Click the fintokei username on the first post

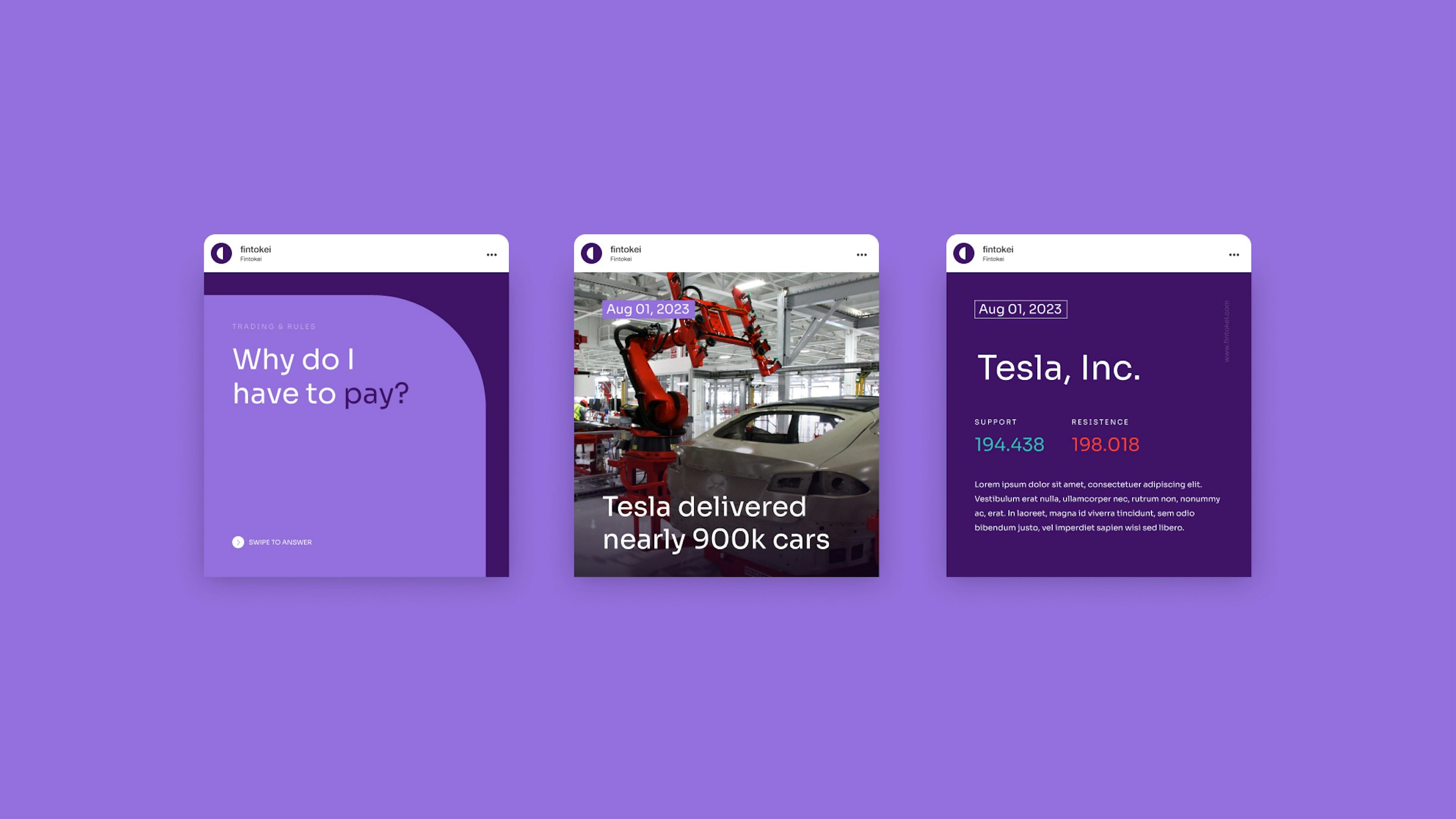click(256, 249)
